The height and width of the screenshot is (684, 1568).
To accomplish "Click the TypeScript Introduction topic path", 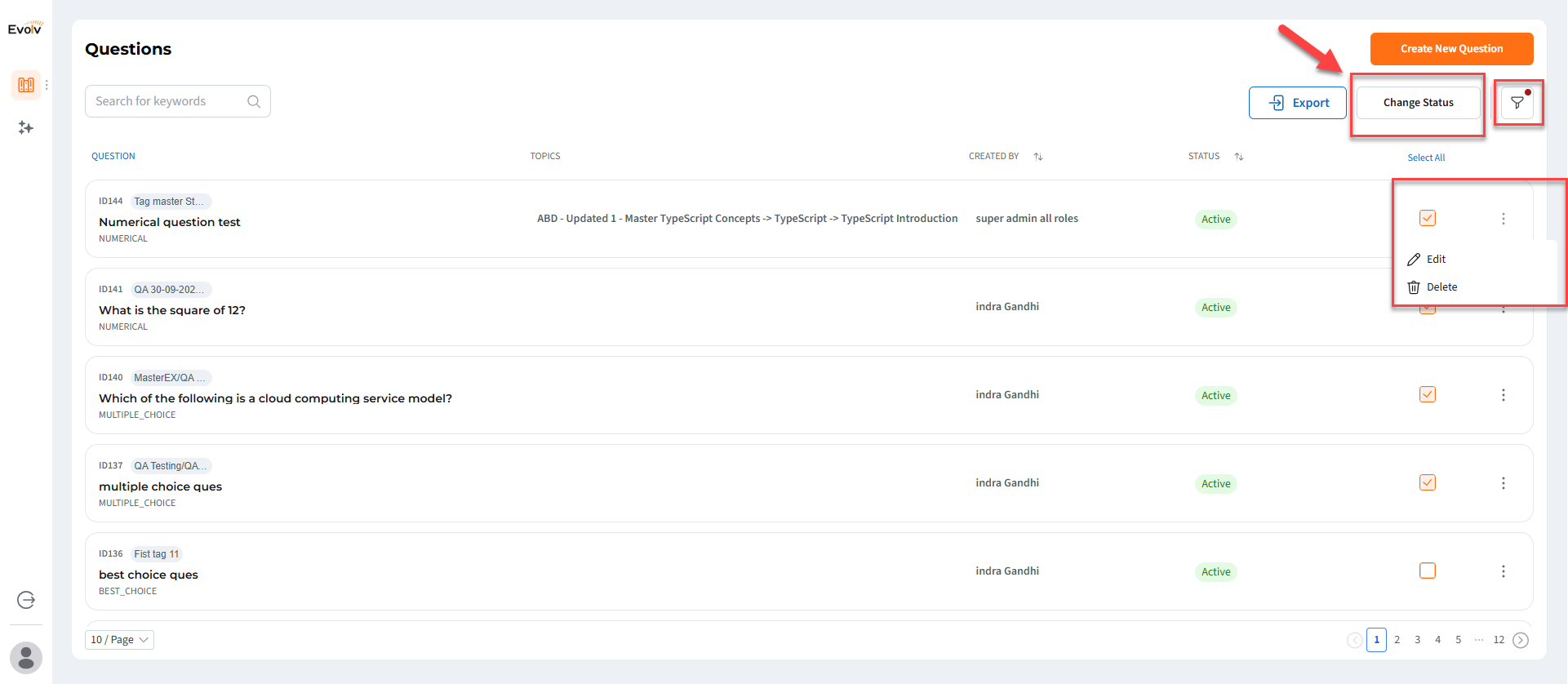I will pyautogui.click(x=748, y=219).
